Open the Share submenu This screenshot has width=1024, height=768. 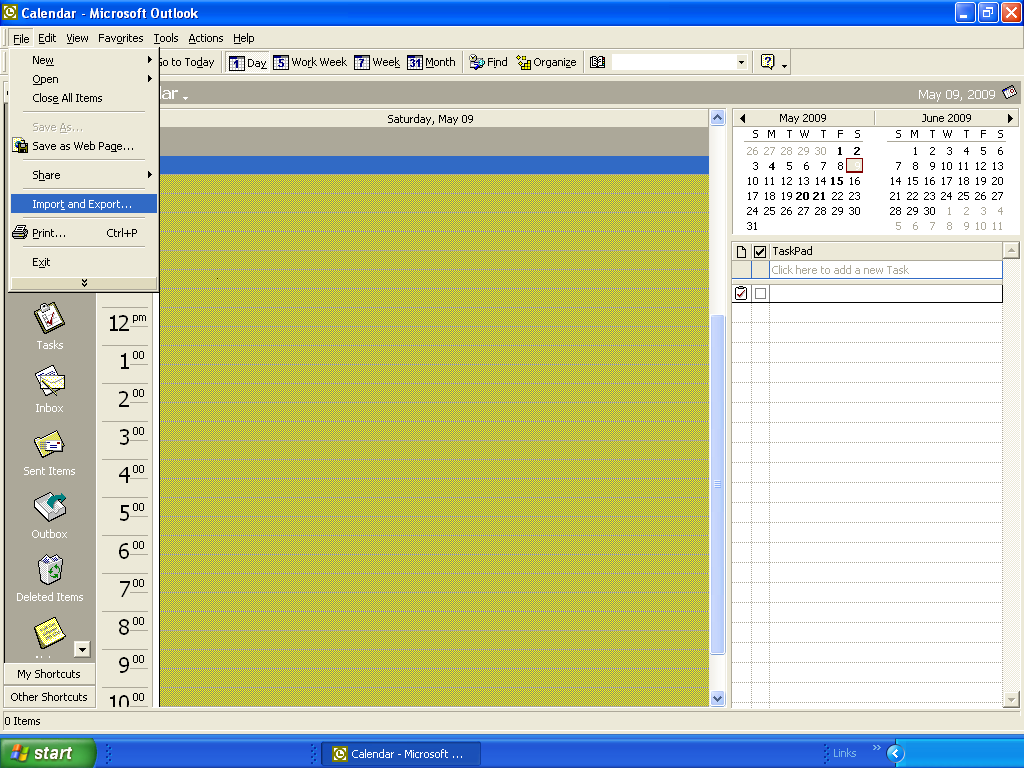coord(84,175)
